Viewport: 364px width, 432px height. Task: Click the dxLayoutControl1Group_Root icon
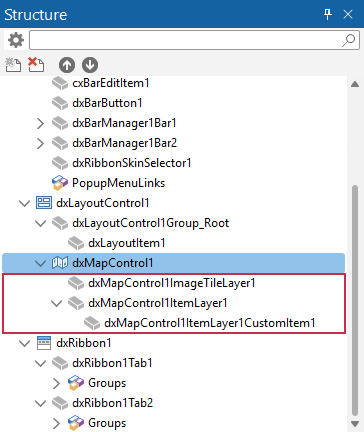coord(60,223)
